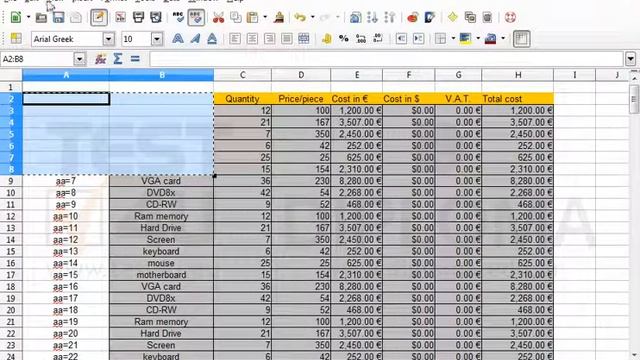Open the Gallery
The image size is (640, 360).
(x=470, y=18)
